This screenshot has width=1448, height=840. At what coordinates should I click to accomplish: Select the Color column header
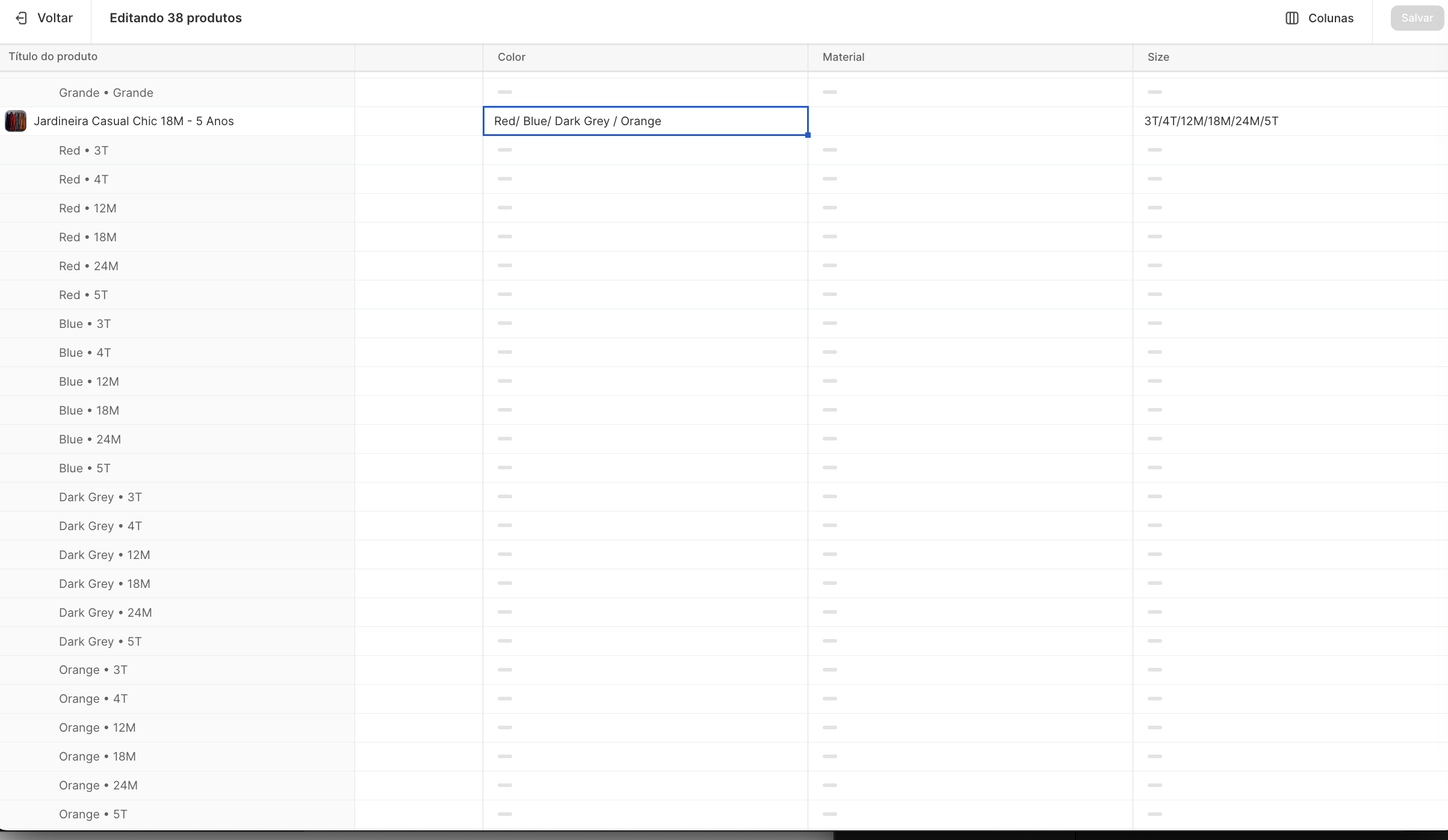pos(511,57)
